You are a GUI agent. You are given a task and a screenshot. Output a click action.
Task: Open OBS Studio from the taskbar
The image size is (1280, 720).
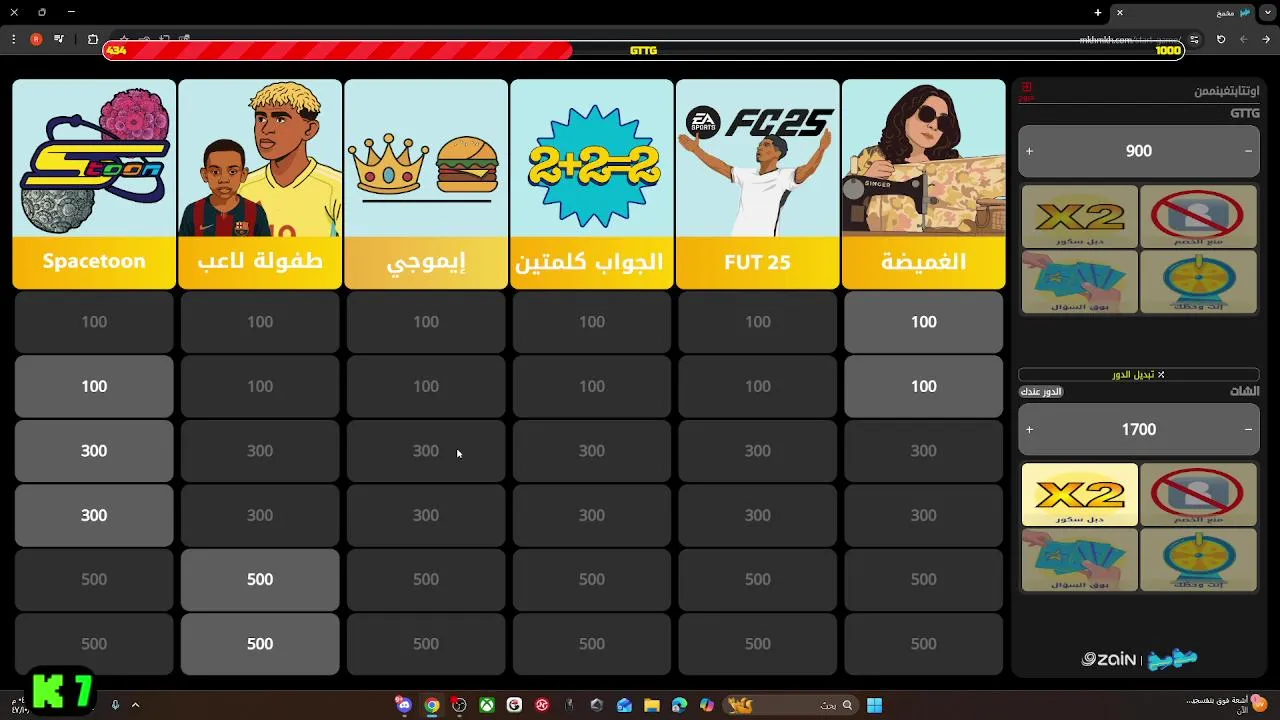458,705
